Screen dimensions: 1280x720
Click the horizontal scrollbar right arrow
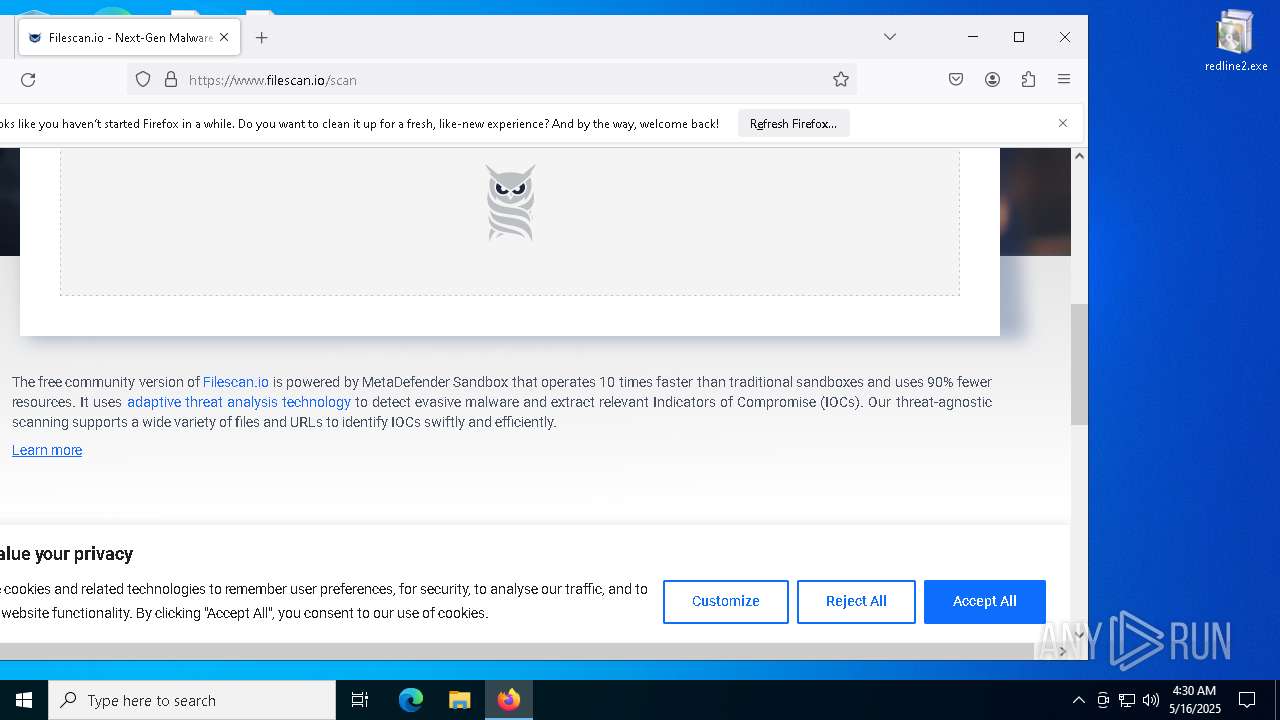[1062, 651]
